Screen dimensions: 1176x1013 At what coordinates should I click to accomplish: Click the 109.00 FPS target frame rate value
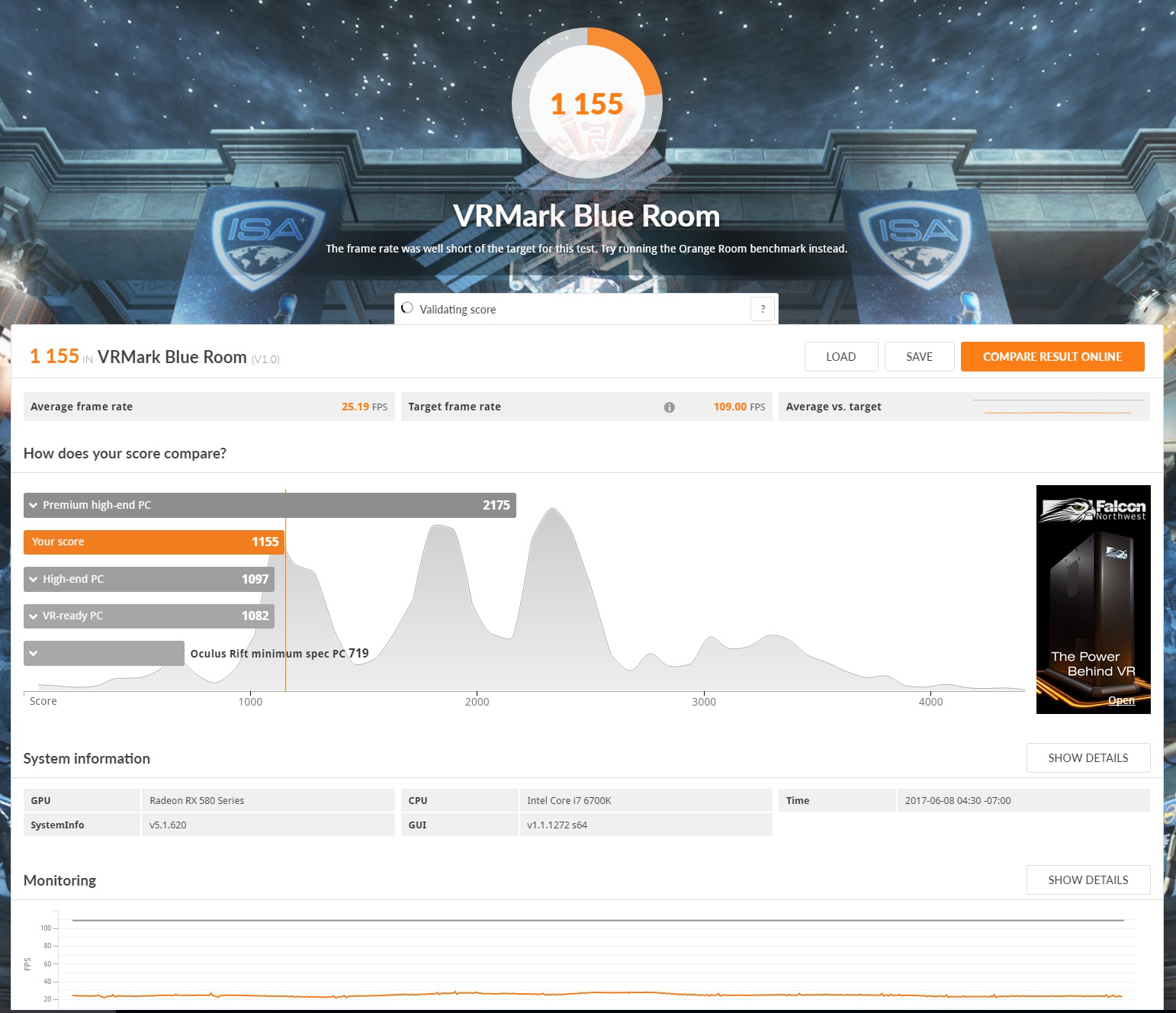(x=739, y=407)
